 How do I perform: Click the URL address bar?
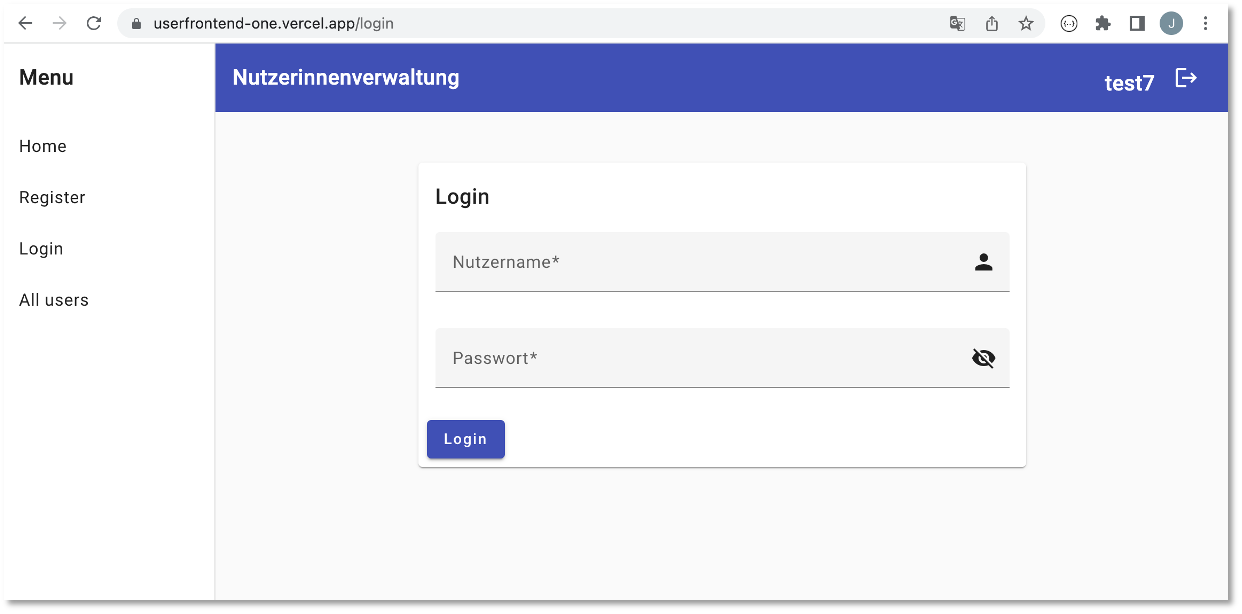point(540,23)
